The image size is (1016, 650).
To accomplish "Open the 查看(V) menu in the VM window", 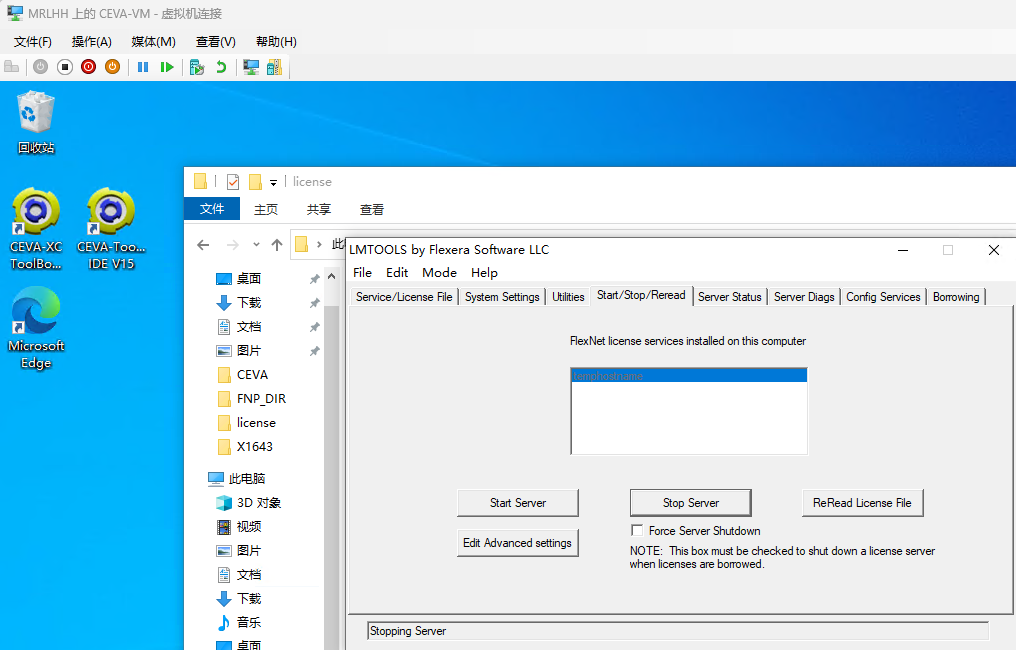I will (216, 41).
